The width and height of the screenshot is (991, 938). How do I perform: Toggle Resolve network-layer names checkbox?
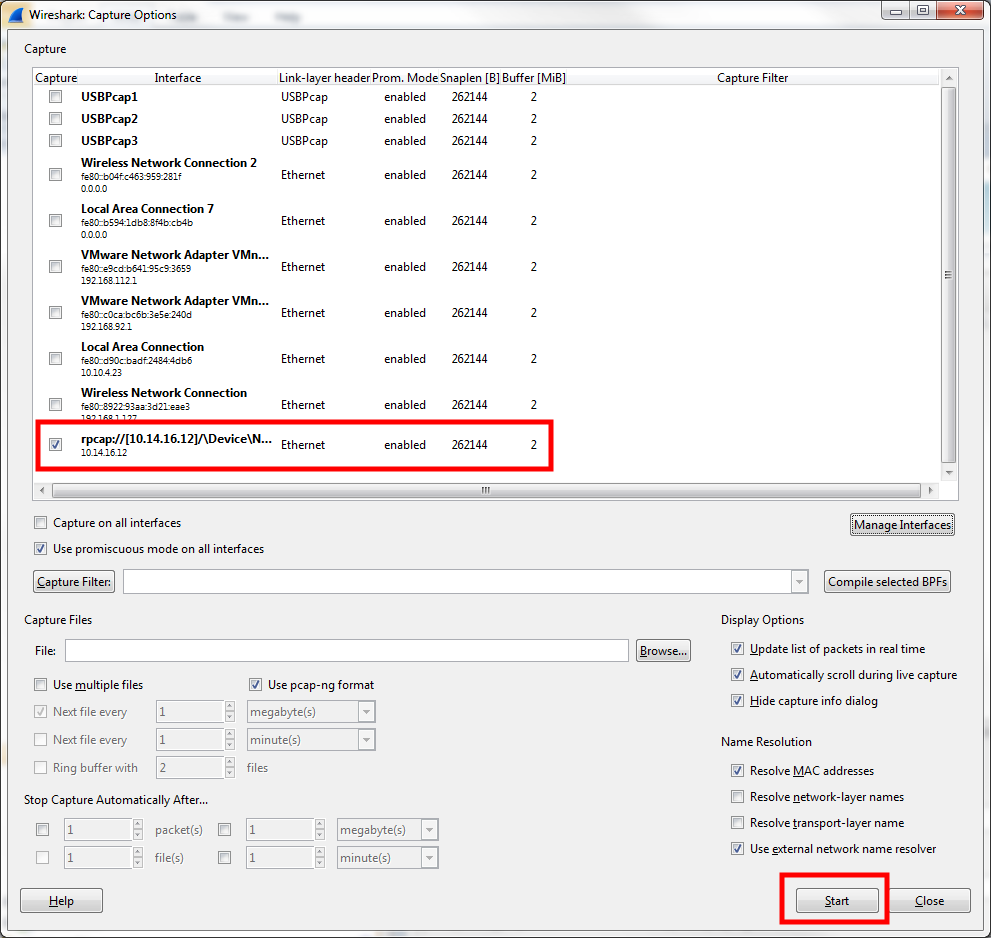[x=737, y=796]
